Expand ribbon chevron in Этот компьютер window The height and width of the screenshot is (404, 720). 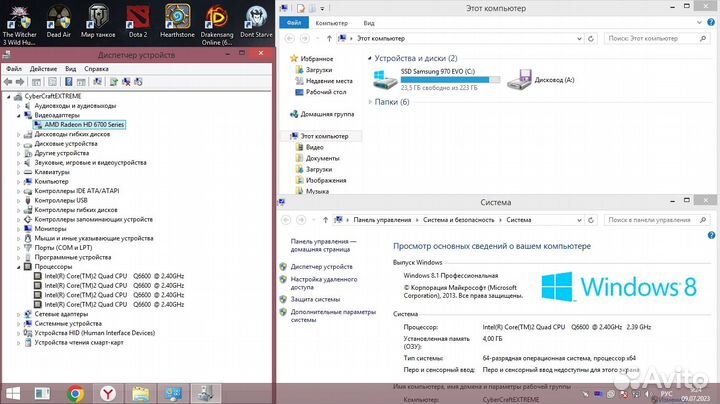(699, 22)
